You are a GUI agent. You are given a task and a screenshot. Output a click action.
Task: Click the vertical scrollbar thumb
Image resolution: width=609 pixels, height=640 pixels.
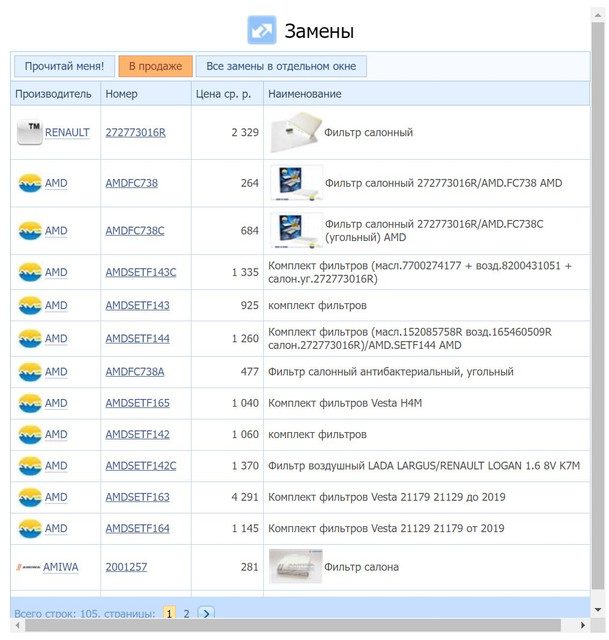[598, 306]
